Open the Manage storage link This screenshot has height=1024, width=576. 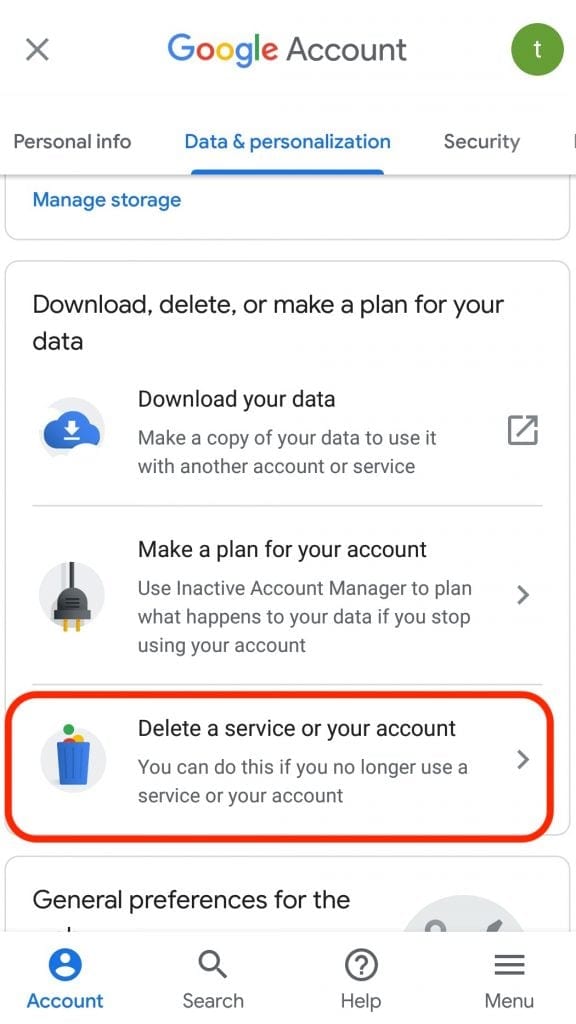click(x=106, y=200)
